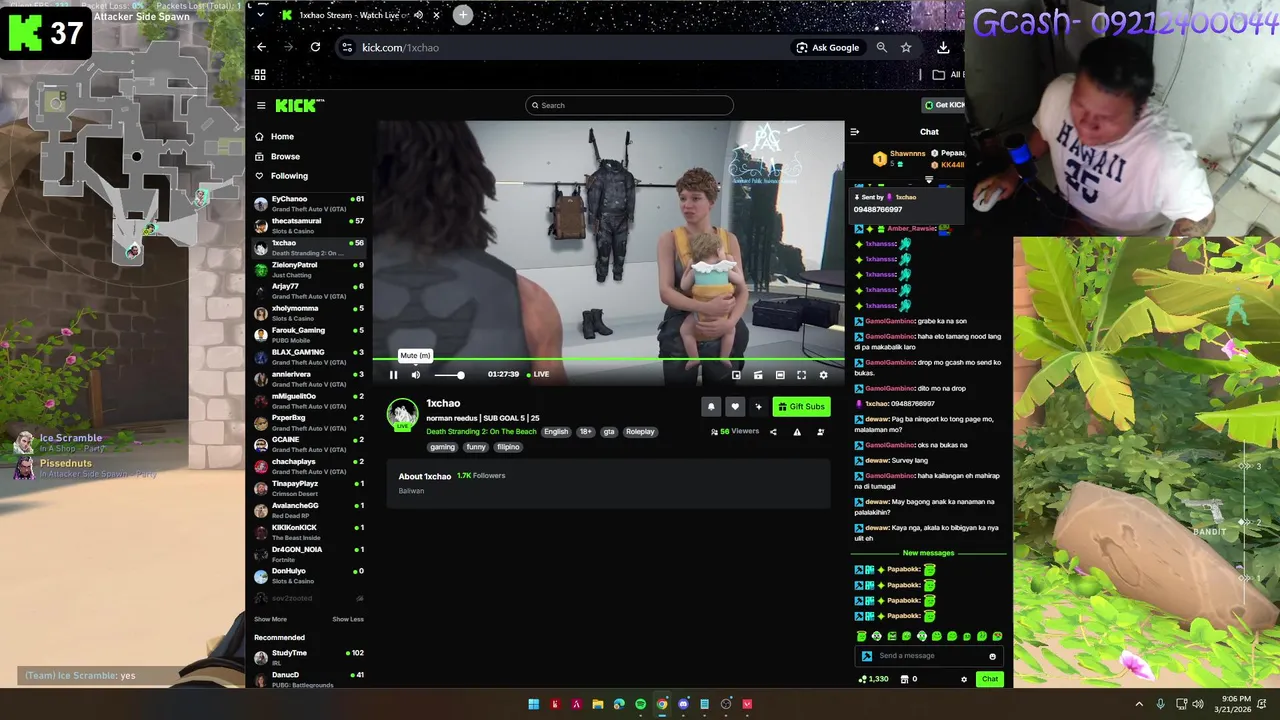Open EyChanoo channel in sidebar
Viewport: 1280px width, 720px height.
pos(310,203)
